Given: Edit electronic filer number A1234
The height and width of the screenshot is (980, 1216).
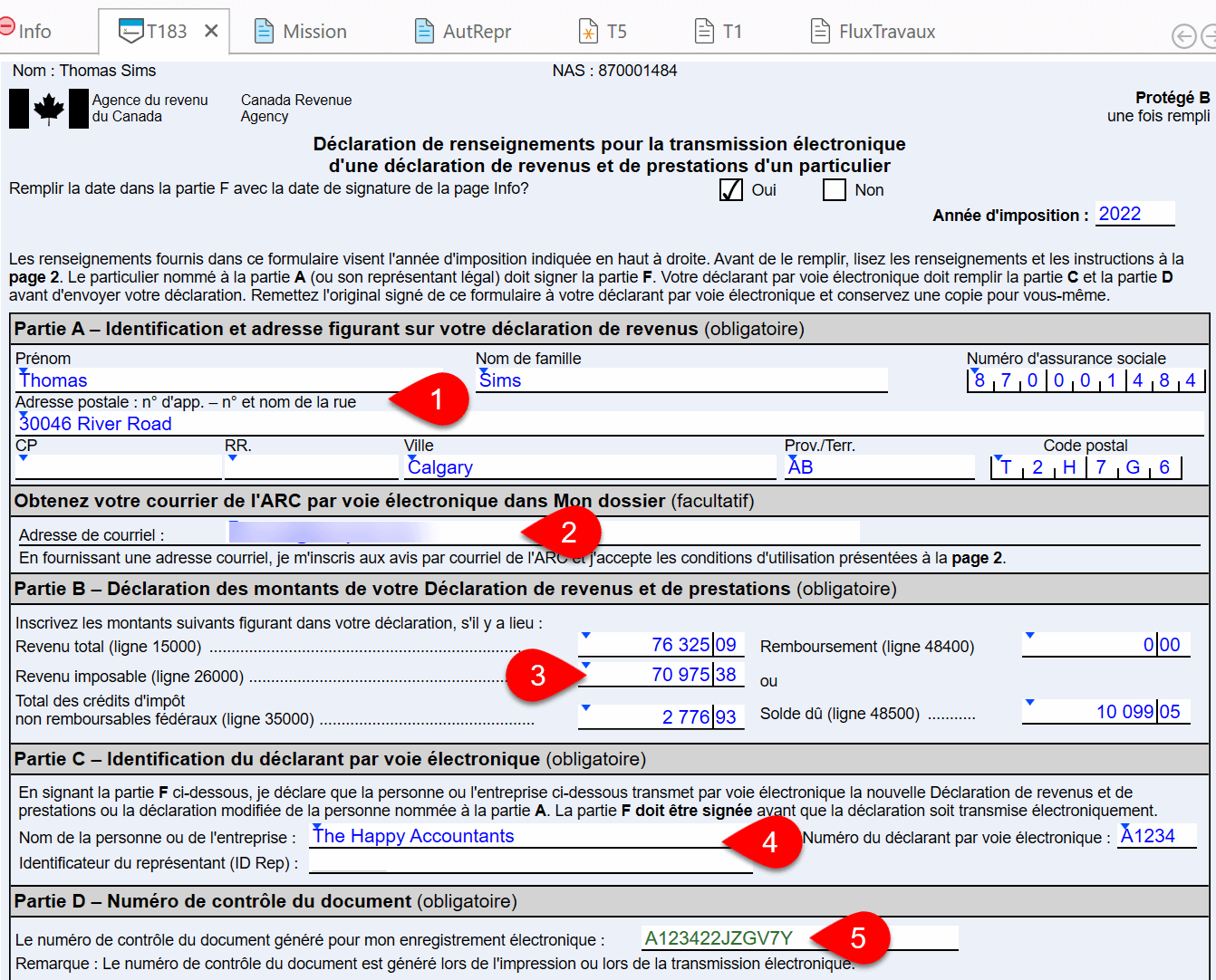Looking at the screenshot, I should [1156, 836].
